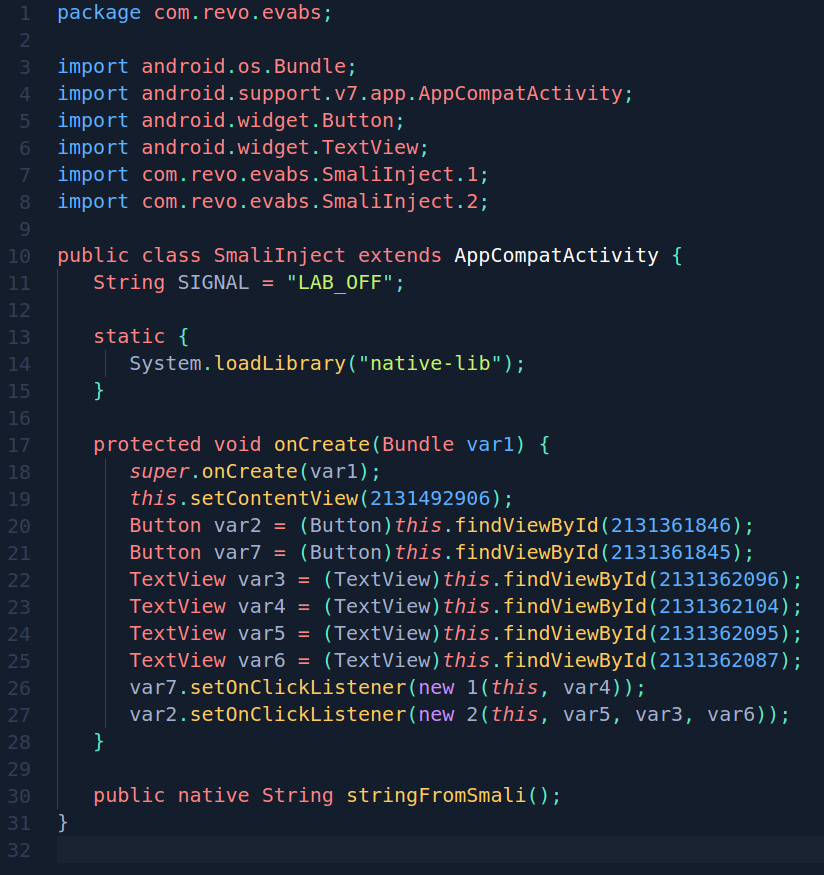
Task: Click the "native-lib" string literal
Action: pos(434,363)
